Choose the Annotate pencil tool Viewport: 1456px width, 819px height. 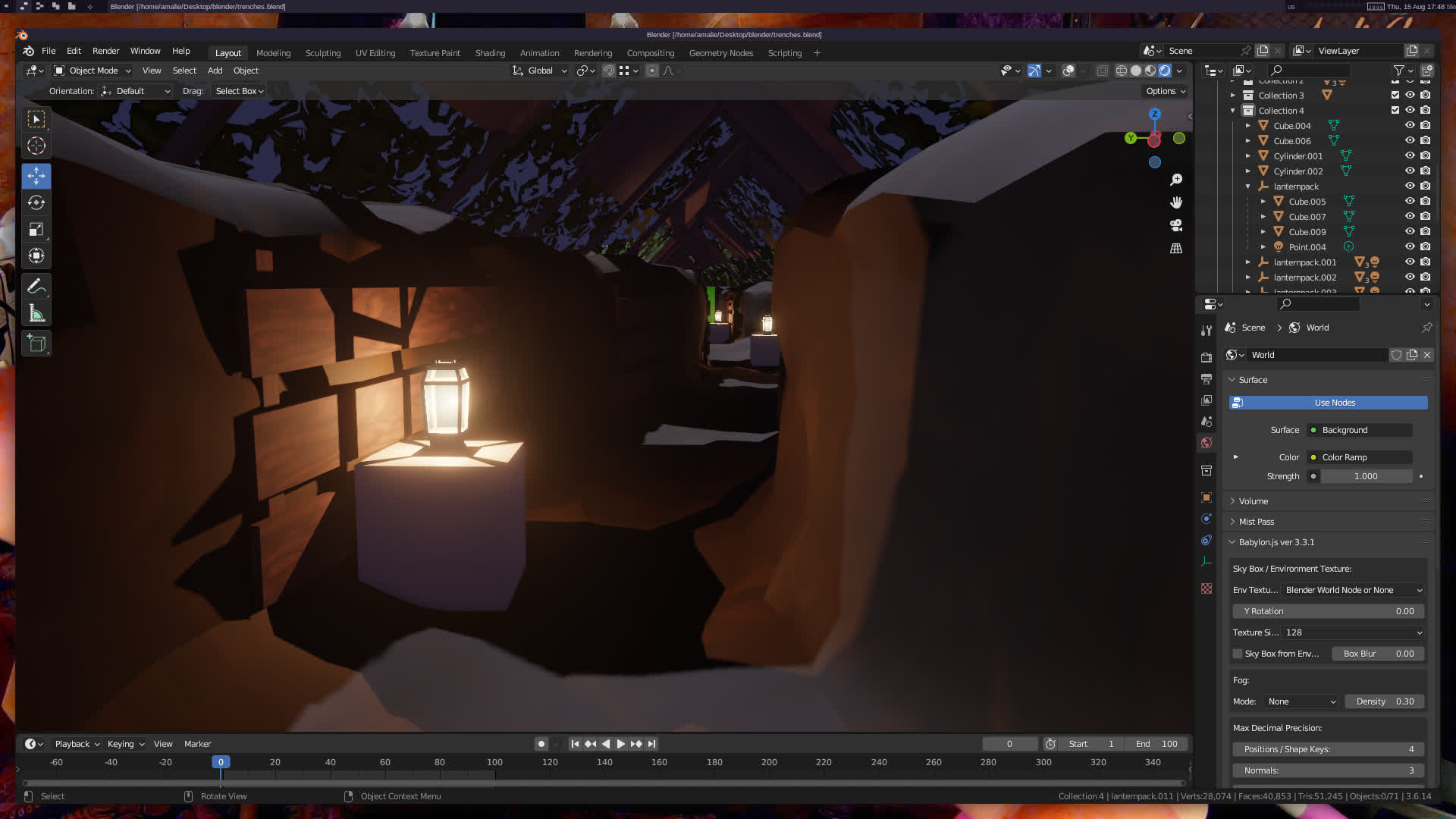36,287
